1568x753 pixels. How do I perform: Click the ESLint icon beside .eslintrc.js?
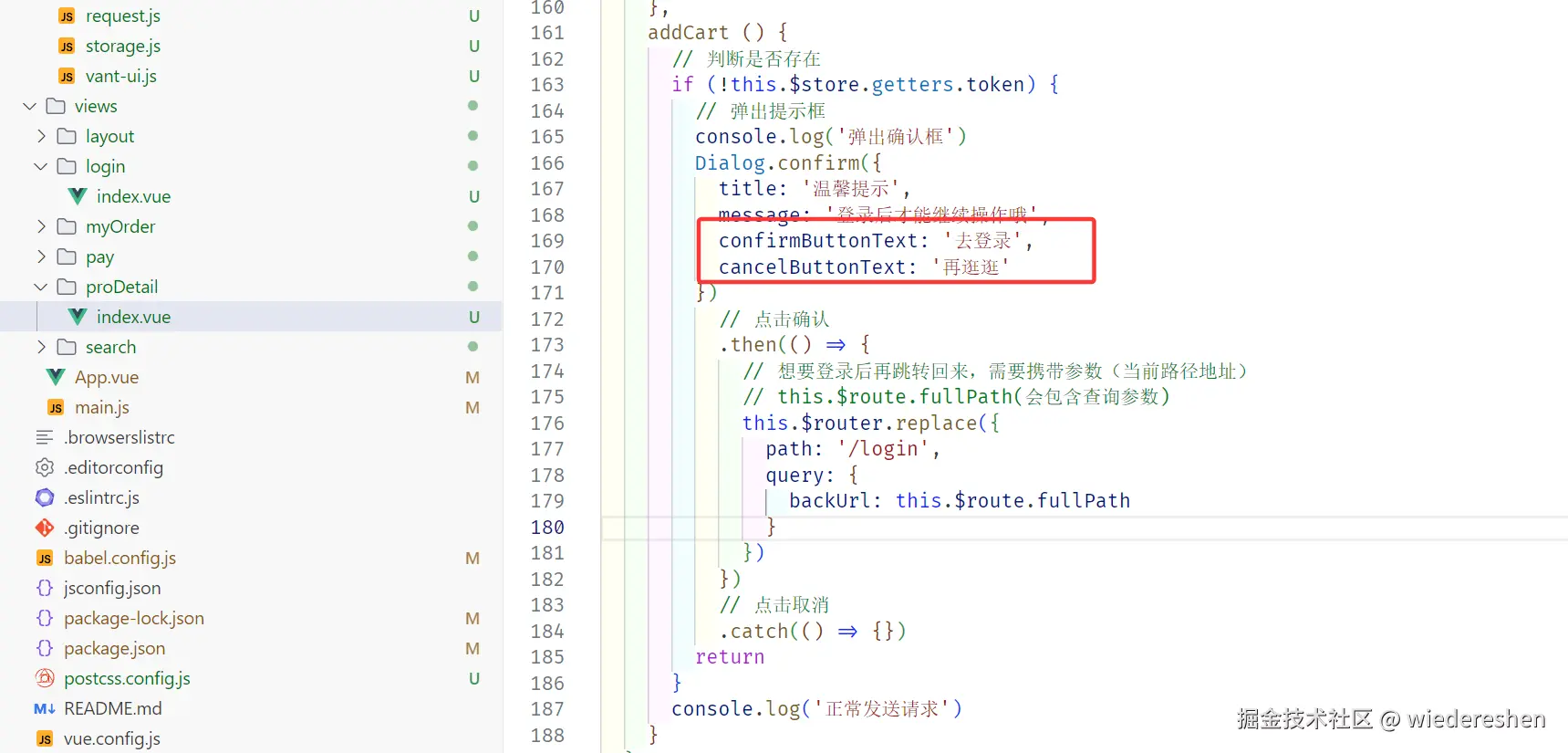(x=45, y=497)
